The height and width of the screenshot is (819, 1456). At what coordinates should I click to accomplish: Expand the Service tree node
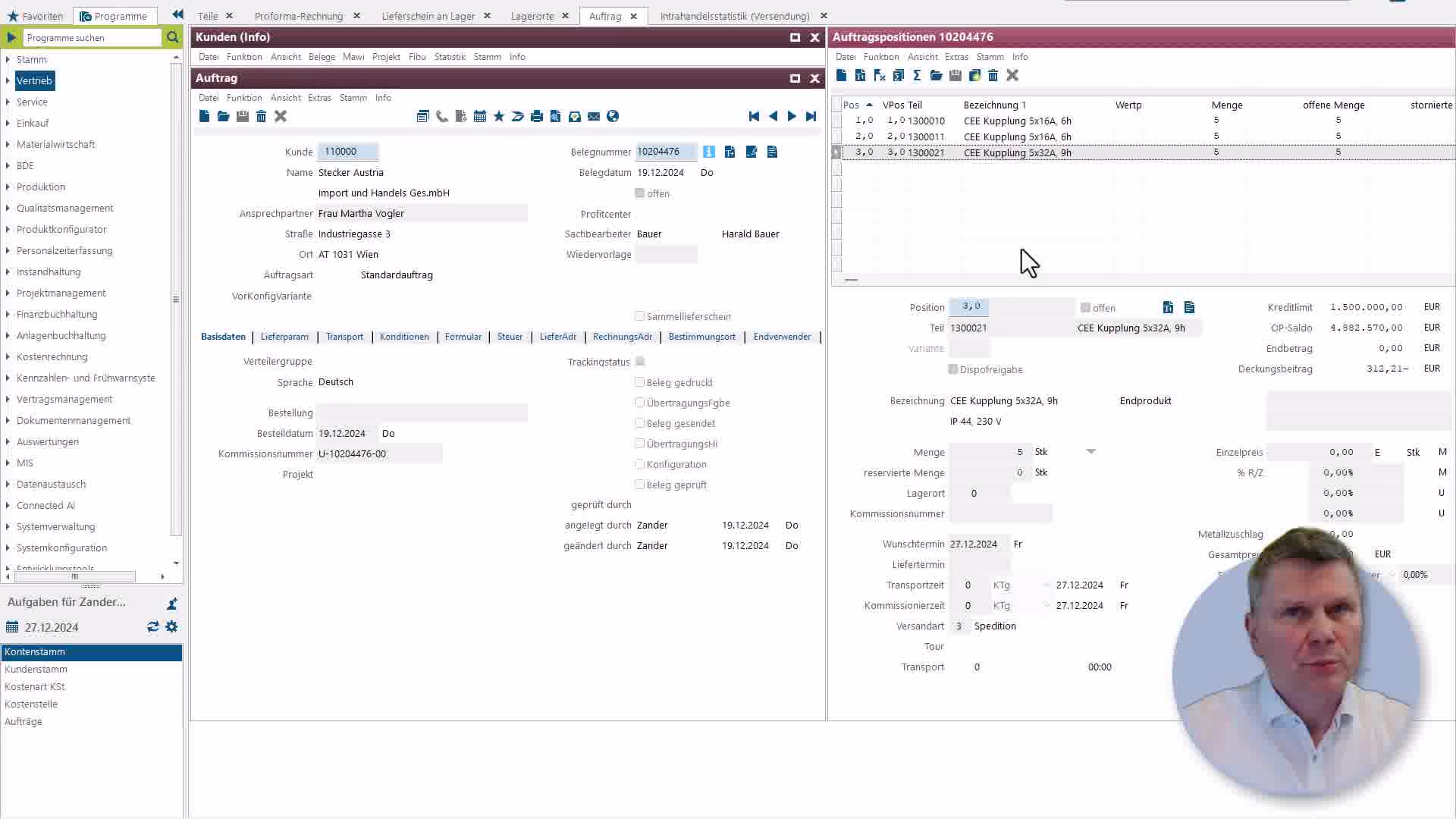[8, 102]
